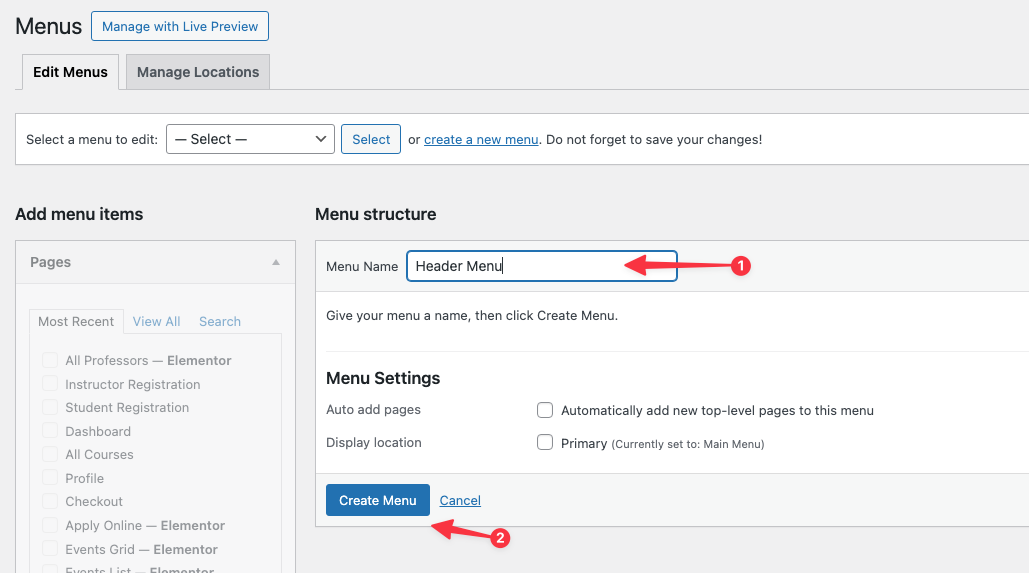Enable Primary display location checkbox

[545, 442]
